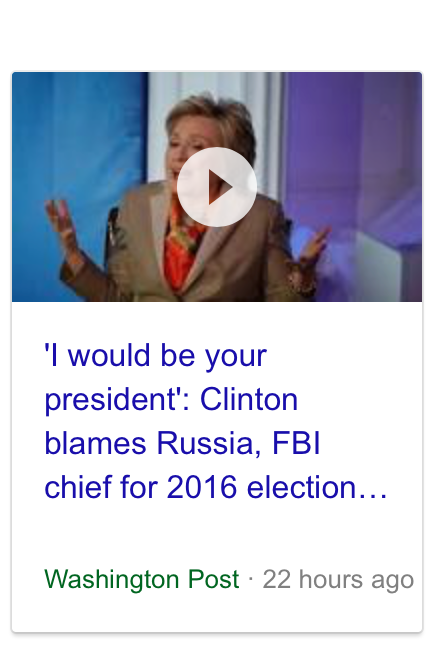This screenshot has height=646, width=430.
Task: Click the "2016" text in the headline
Action: [x=202, y=487]
